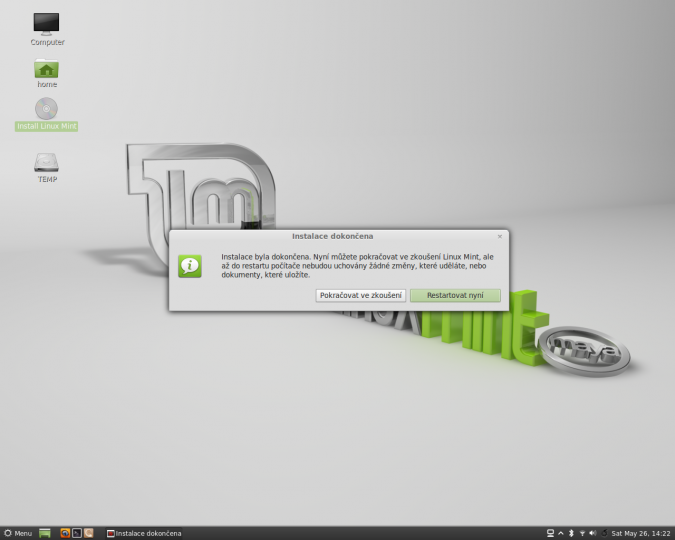Close the 'Instalace dokončena' dialog

click(500, 236)
